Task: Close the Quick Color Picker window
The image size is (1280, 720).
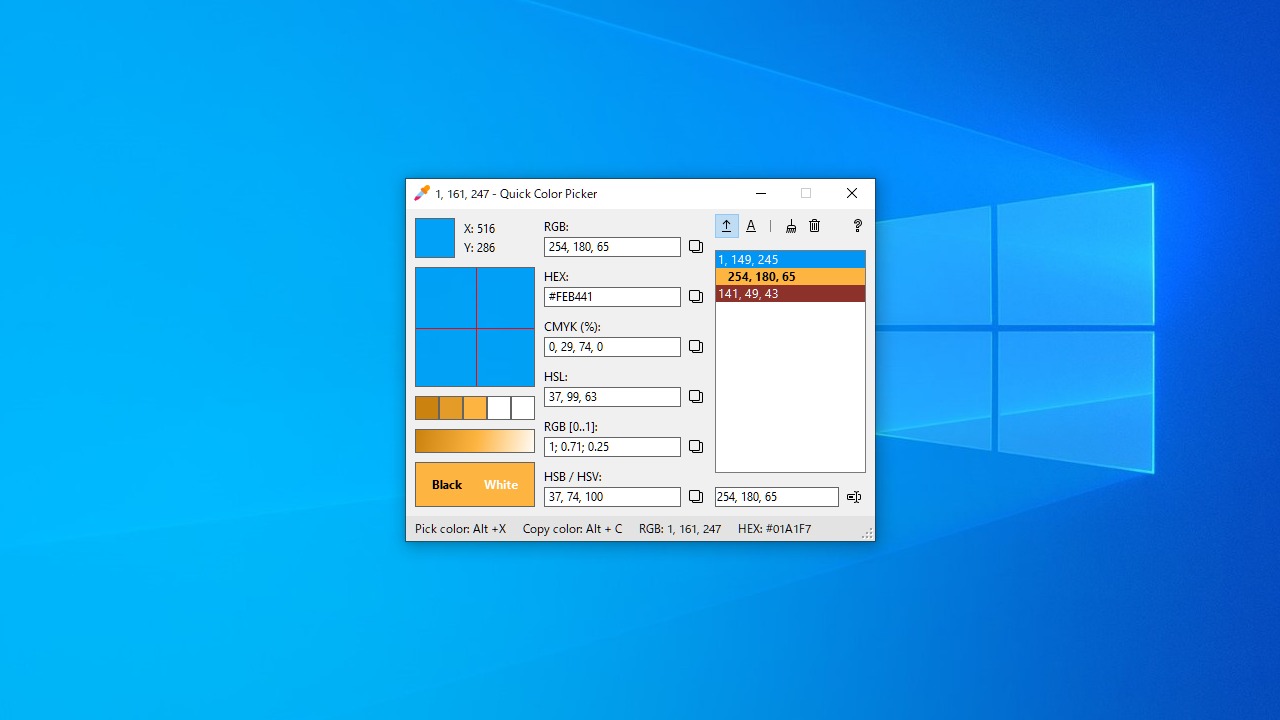Action: coord(852,193)
